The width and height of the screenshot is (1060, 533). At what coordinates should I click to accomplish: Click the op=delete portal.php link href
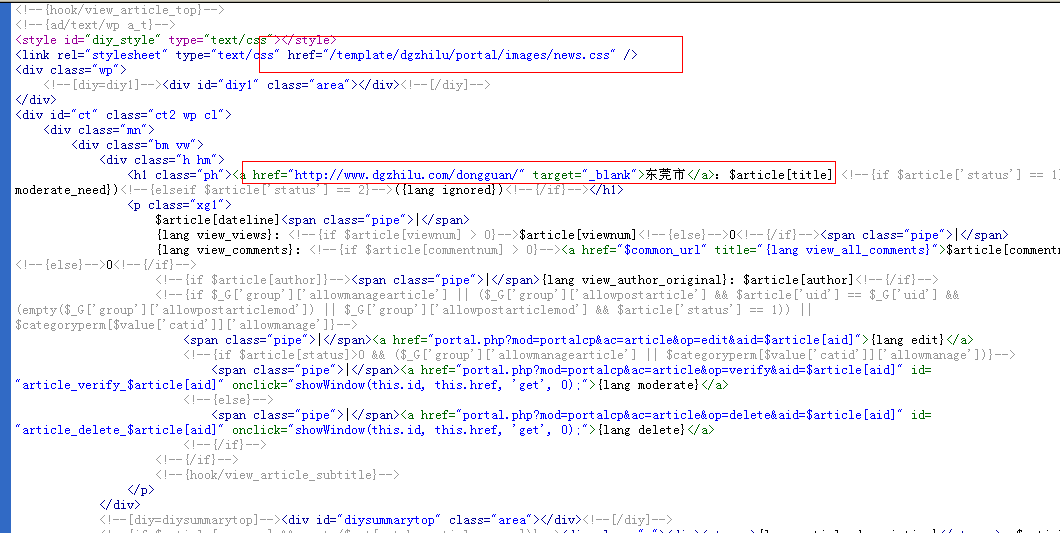tap(679, 415)
